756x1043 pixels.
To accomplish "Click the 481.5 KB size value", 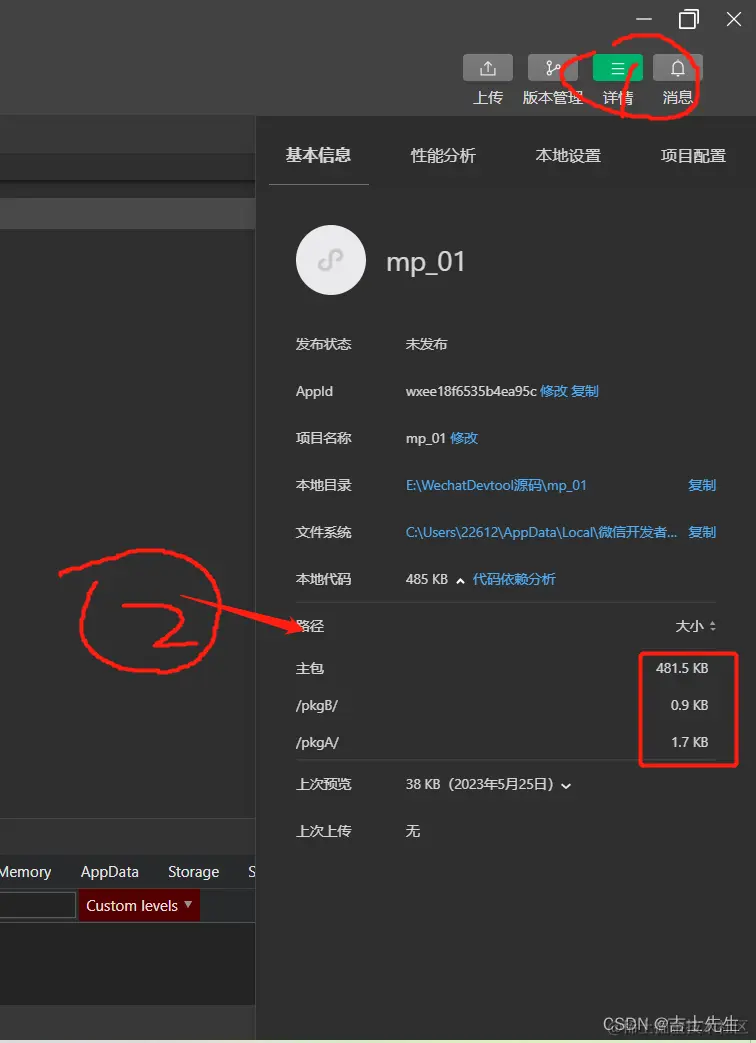I will click(682, 668).
